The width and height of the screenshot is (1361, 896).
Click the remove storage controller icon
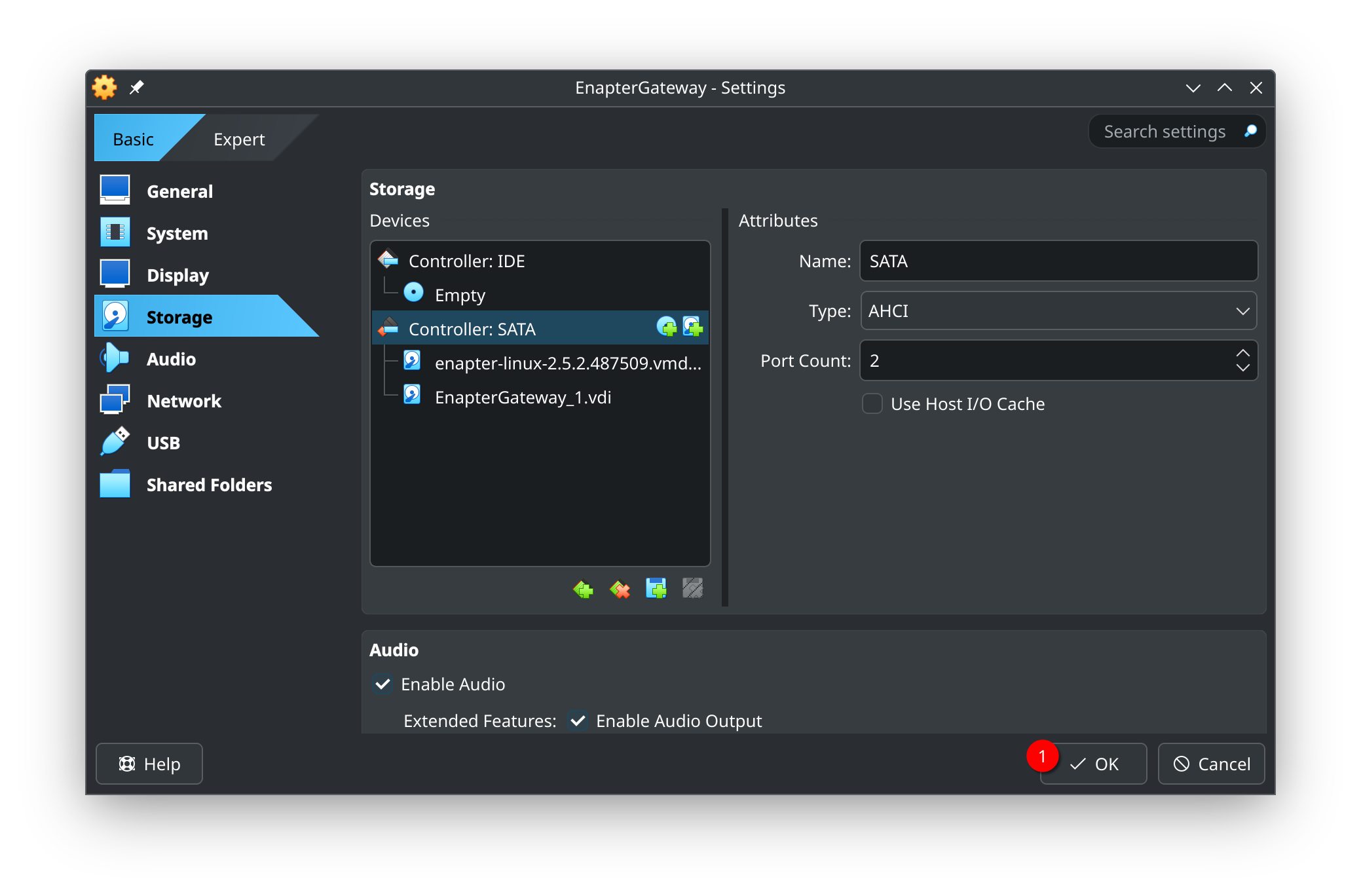(x=619, y=589)
